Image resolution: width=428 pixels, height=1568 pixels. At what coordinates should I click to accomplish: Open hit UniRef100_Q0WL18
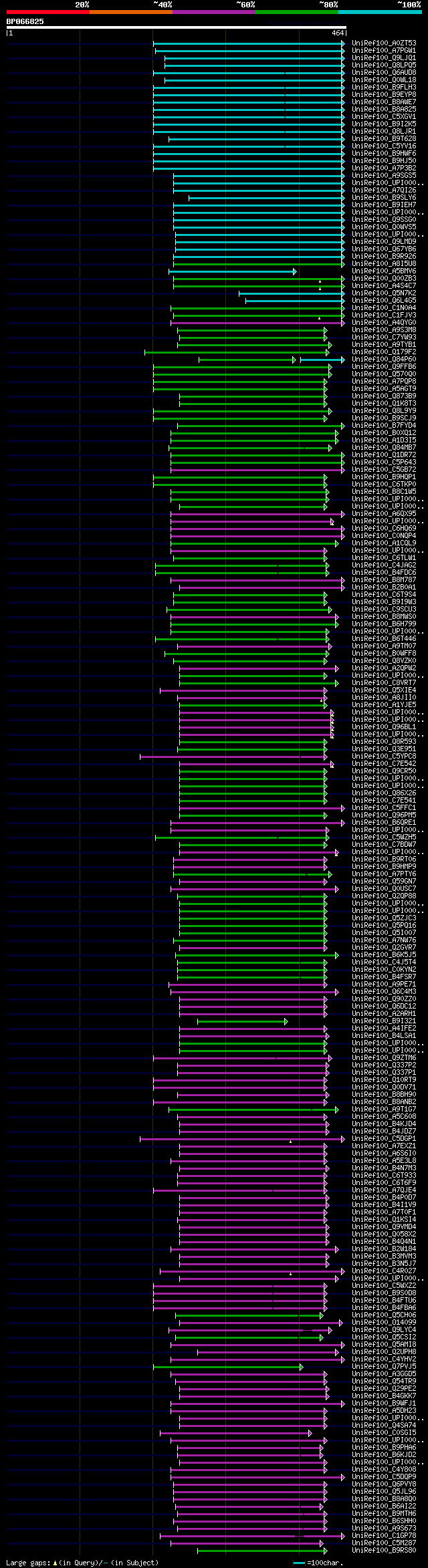click(x=384, y=80)
